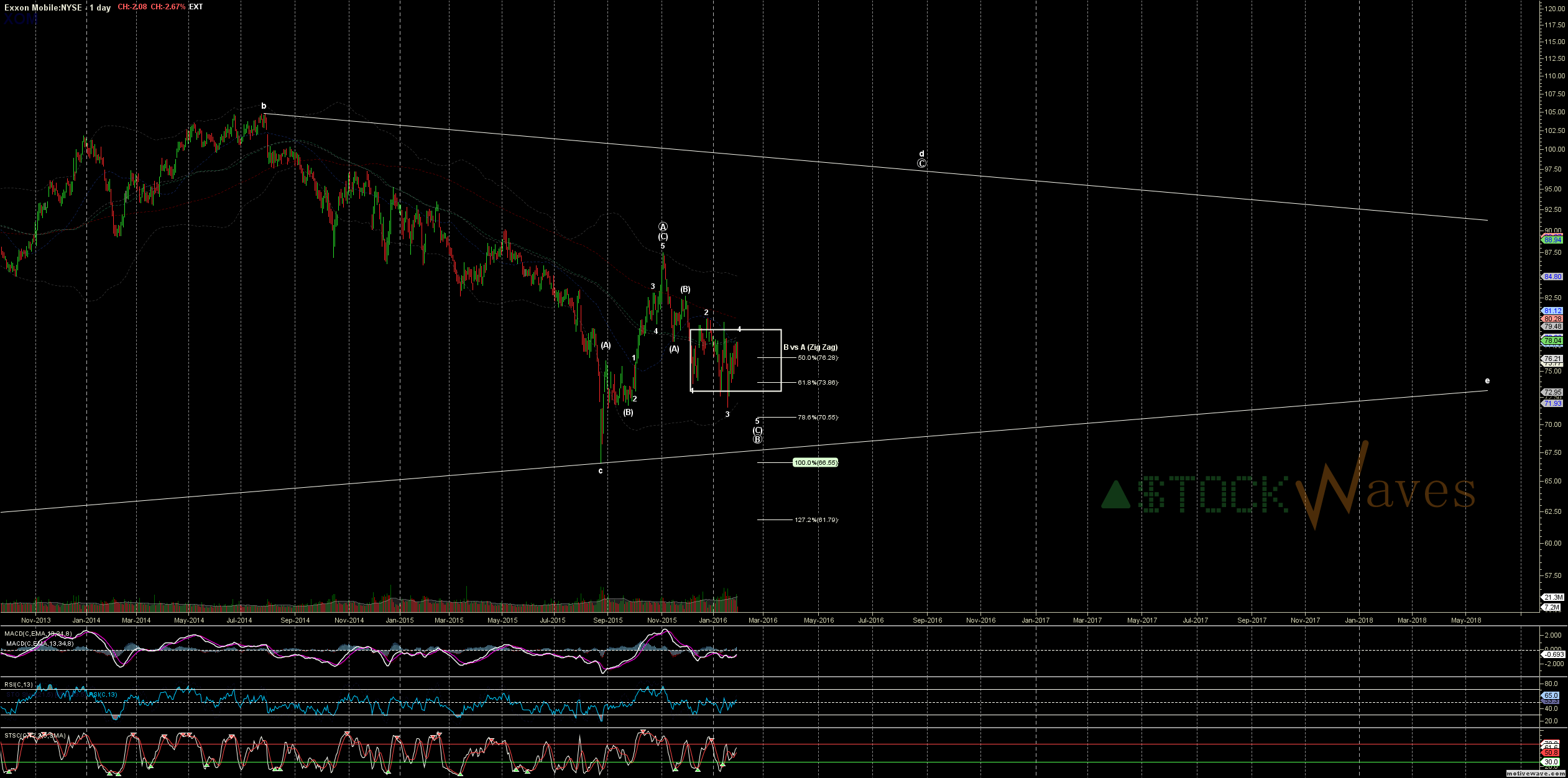
Task: Click the highlighted 100.0%(66.55) level
Action: click(816, 463)
